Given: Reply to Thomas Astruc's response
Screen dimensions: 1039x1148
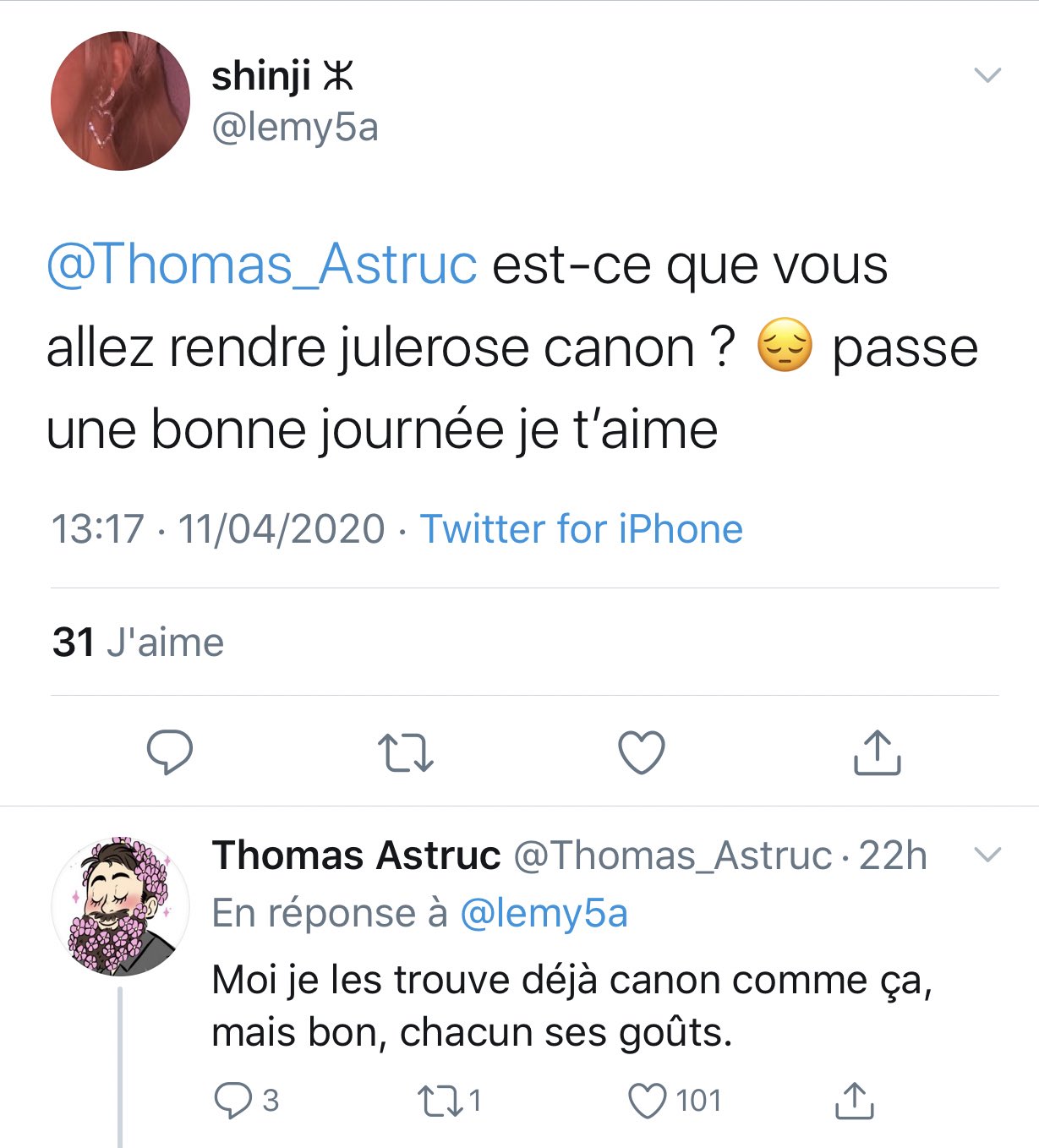Looking at the screenshot, I should [x=245, y=1101].
